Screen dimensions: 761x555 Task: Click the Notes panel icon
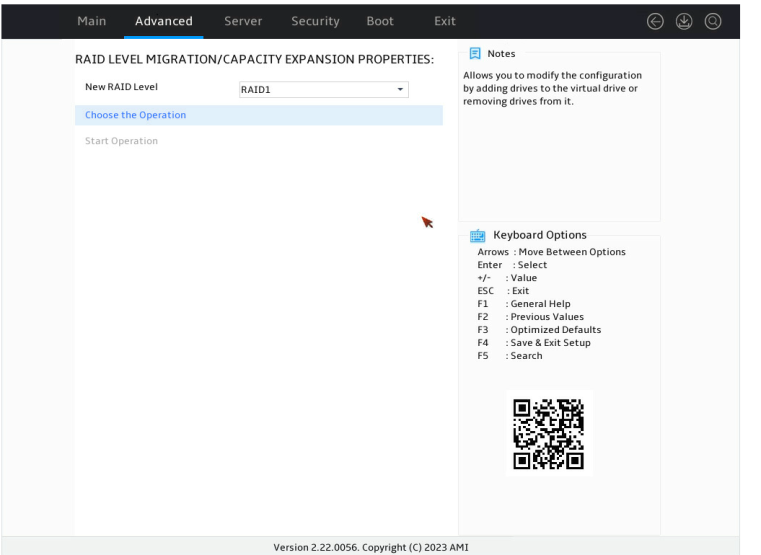pos(475,53)
